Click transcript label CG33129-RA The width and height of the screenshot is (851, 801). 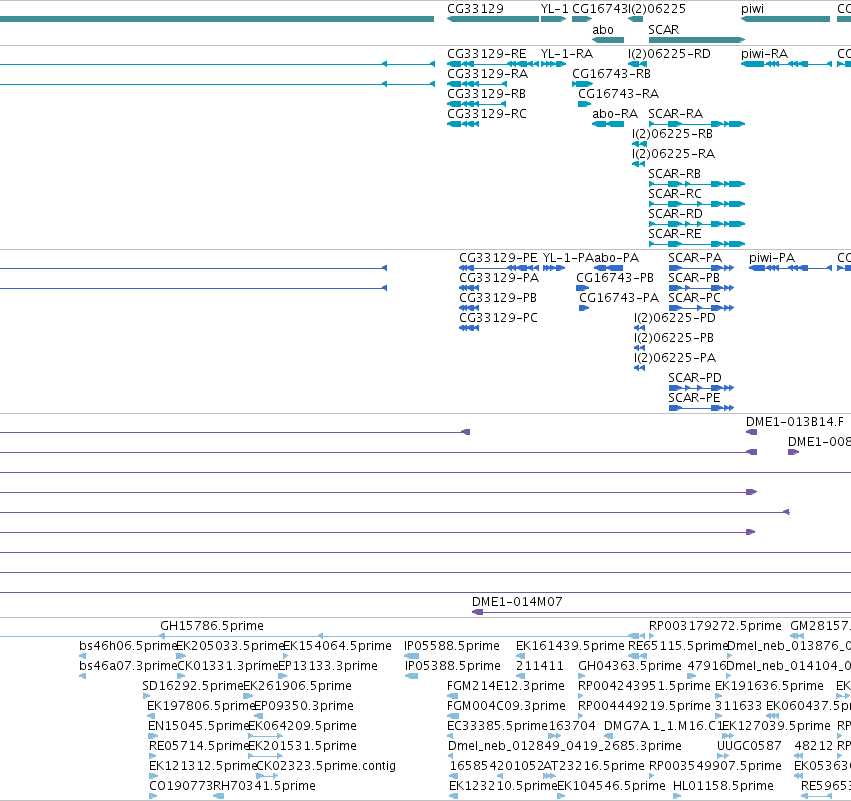click(x=487, y=74)
